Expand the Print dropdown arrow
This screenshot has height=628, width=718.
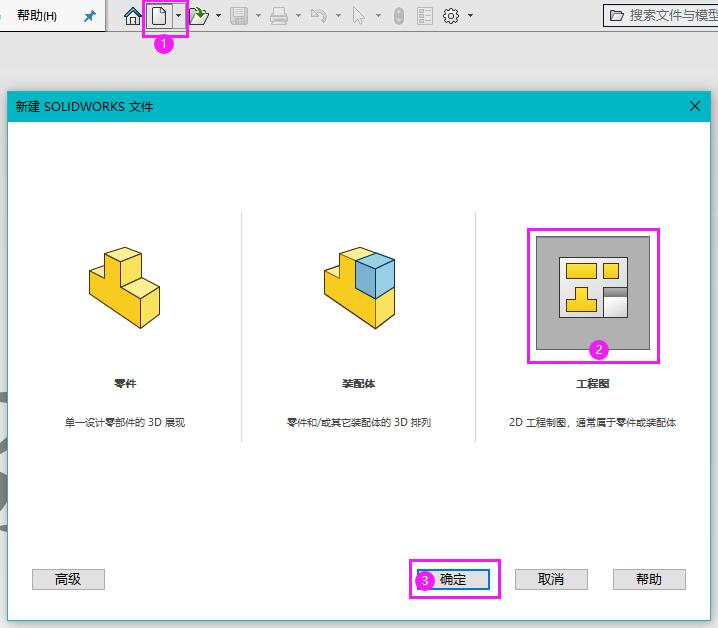point(298,16)
